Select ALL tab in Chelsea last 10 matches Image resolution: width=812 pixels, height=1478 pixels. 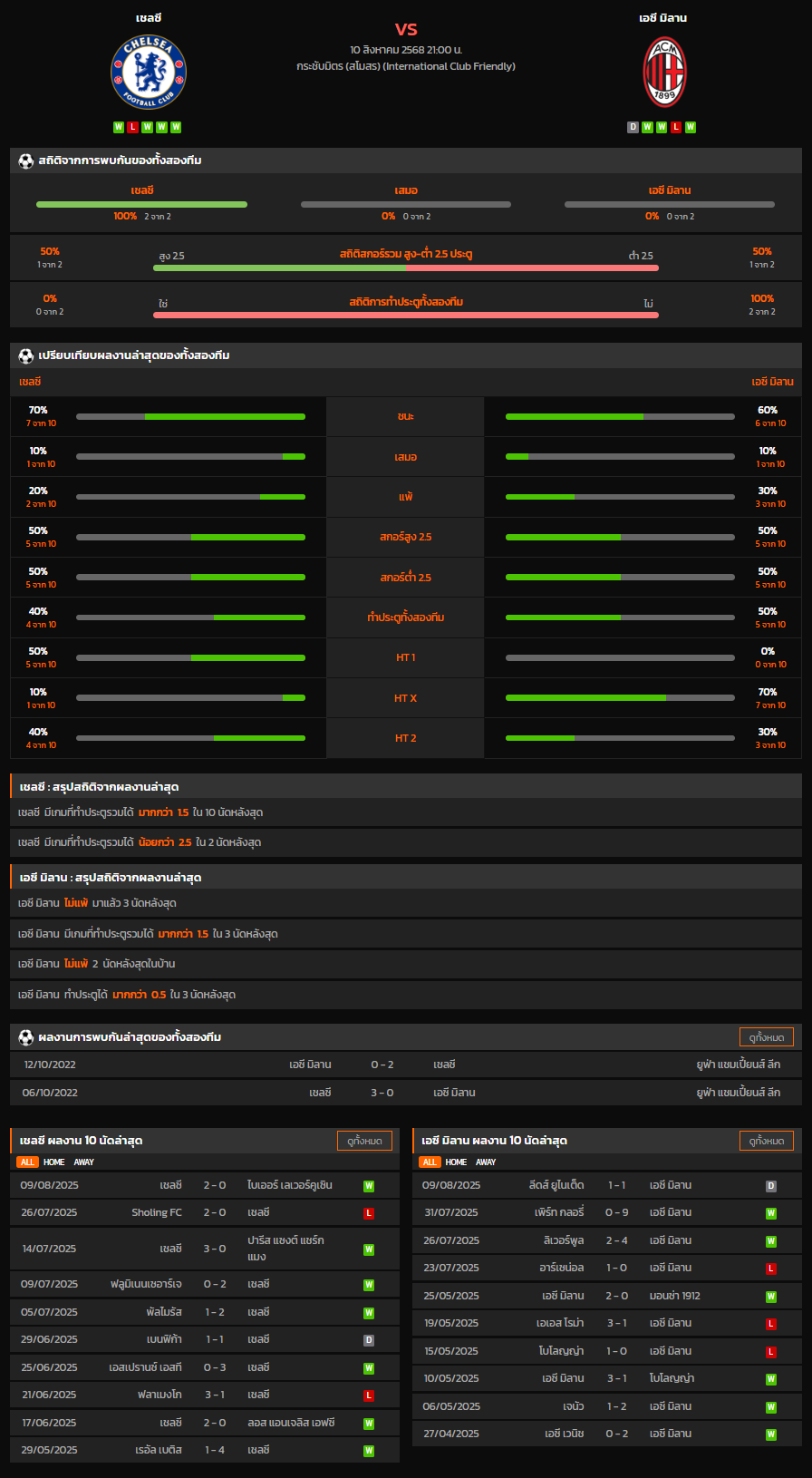(27, 1162)
